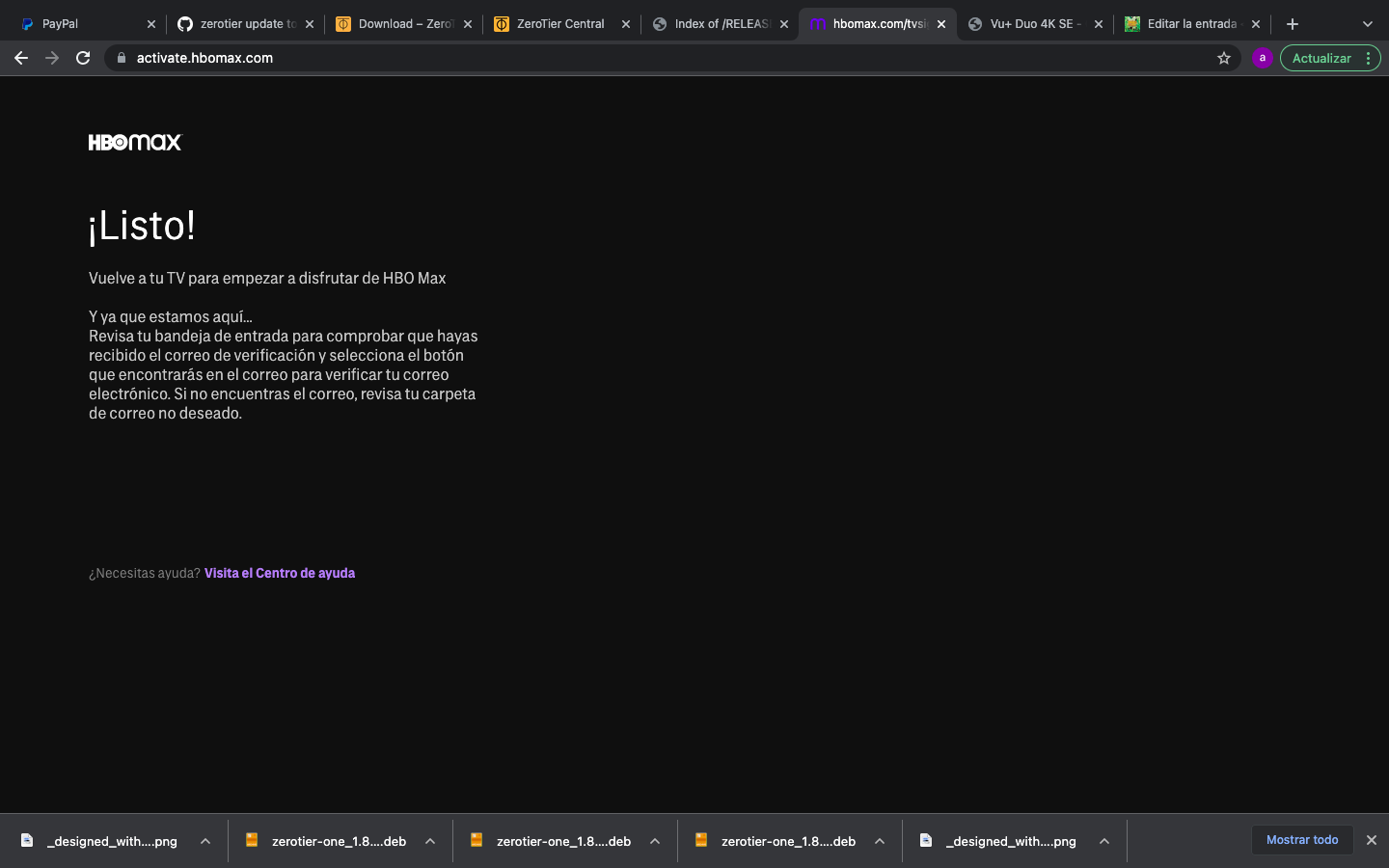Click the HBO Max logo
This screenshot has height=868, width=1389.
pos(135,143)
